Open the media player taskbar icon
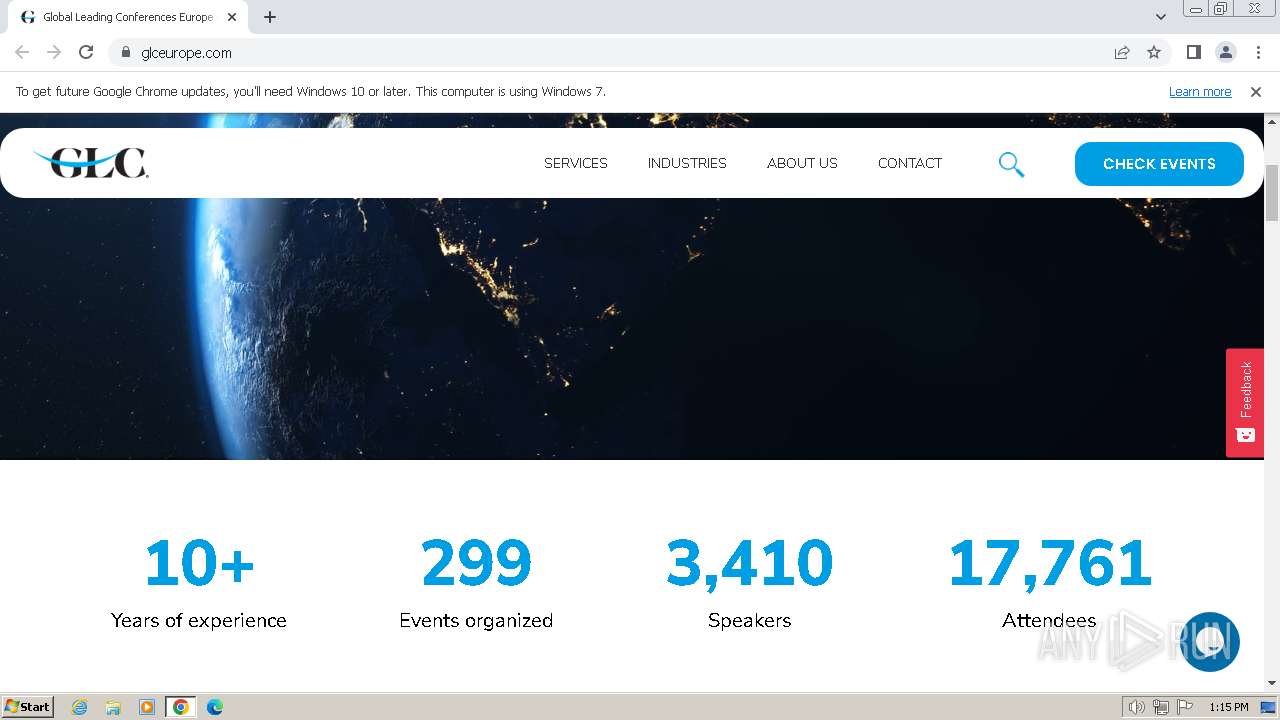1280x720 pixels. (147, 707)
